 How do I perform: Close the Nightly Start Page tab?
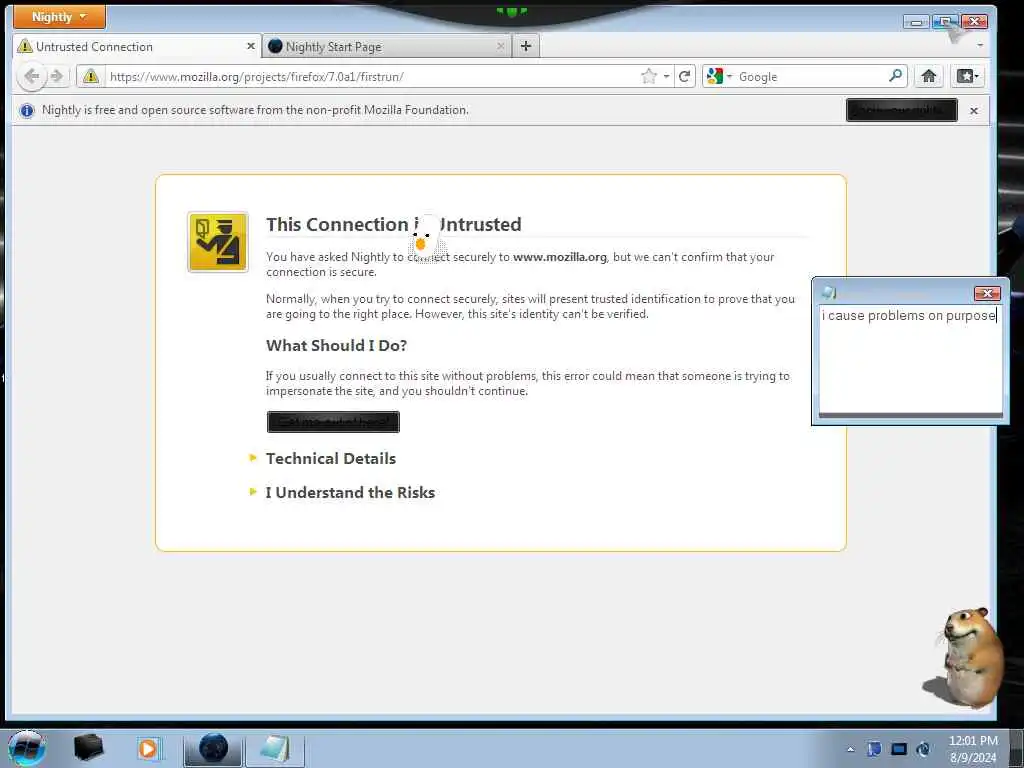[501, 46]
